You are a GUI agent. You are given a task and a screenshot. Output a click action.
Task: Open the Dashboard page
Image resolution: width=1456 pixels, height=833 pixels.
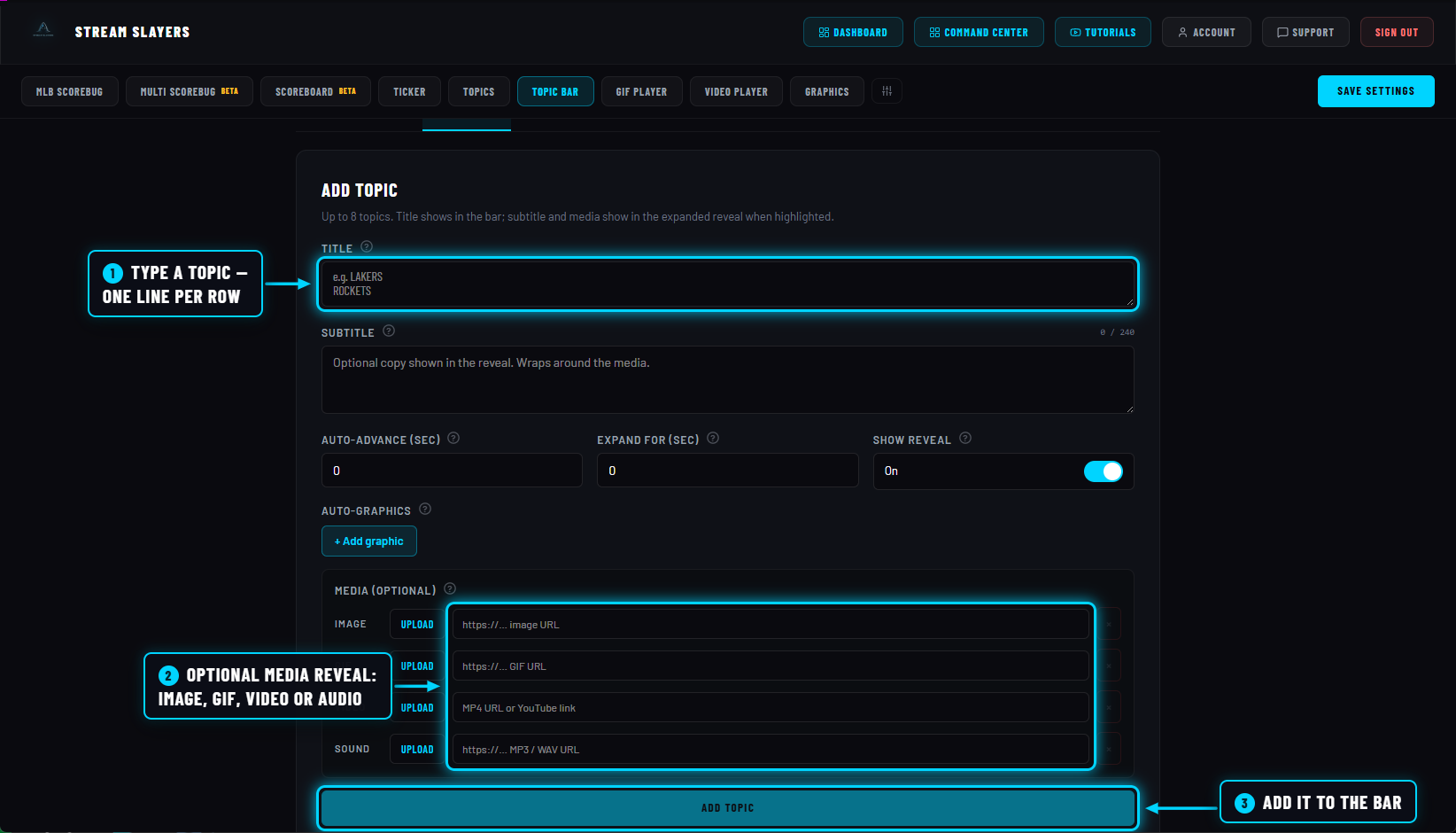[x=853, y=32]
